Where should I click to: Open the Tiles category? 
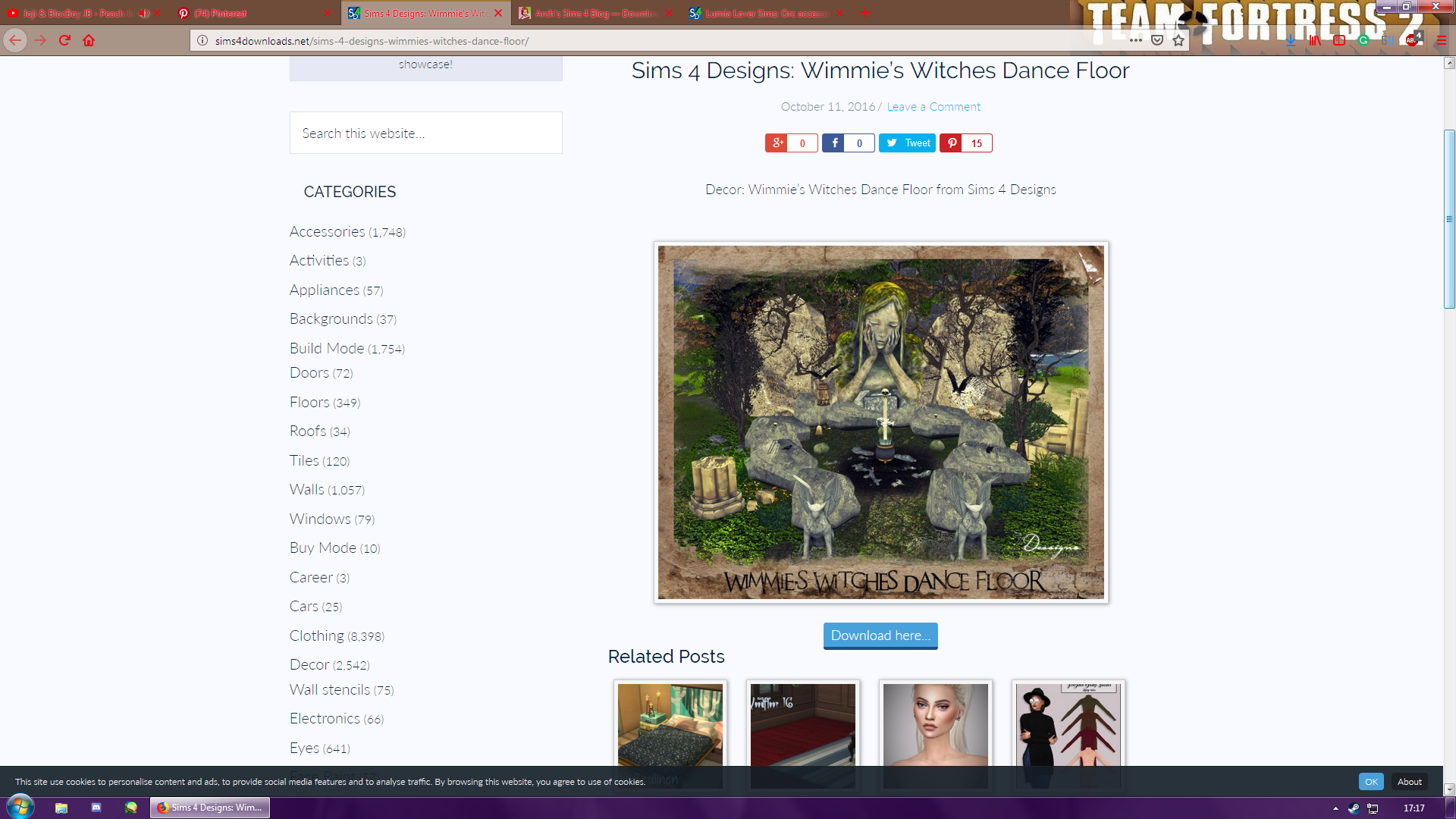click(304, 460)
